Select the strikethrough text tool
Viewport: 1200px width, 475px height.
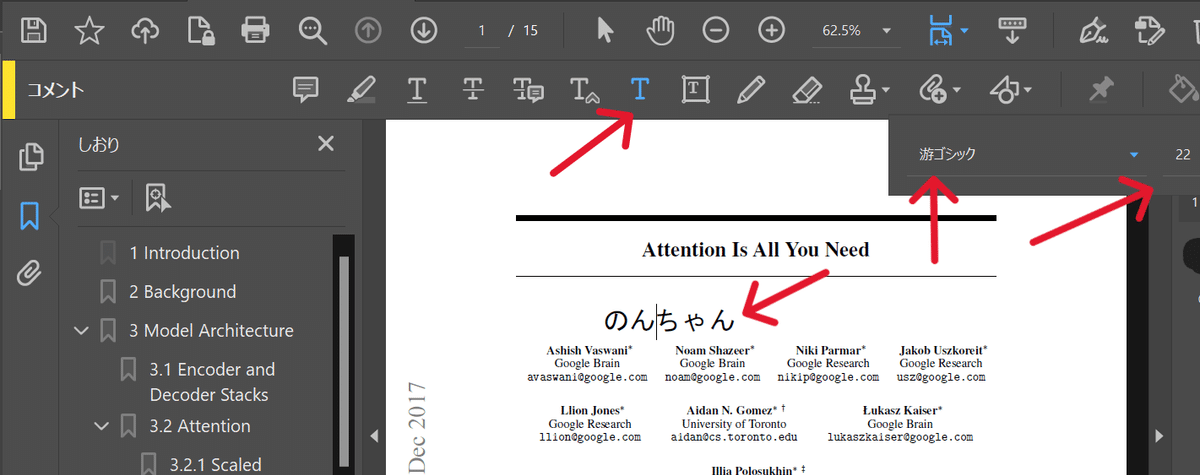474,90
